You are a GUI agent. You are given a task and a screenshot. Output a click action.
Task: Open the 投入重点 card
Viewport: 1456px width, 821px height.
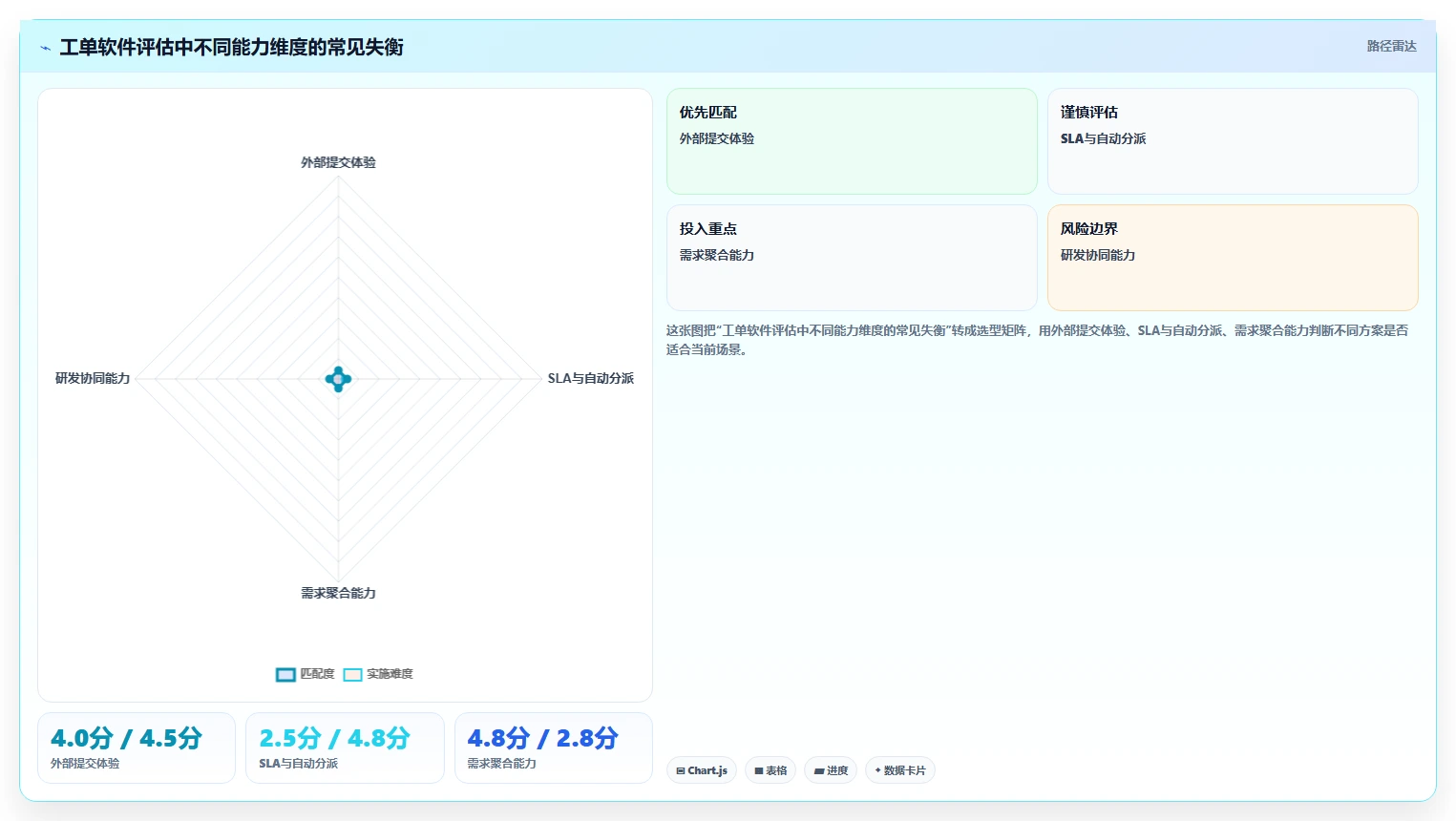tap(852, 258)
